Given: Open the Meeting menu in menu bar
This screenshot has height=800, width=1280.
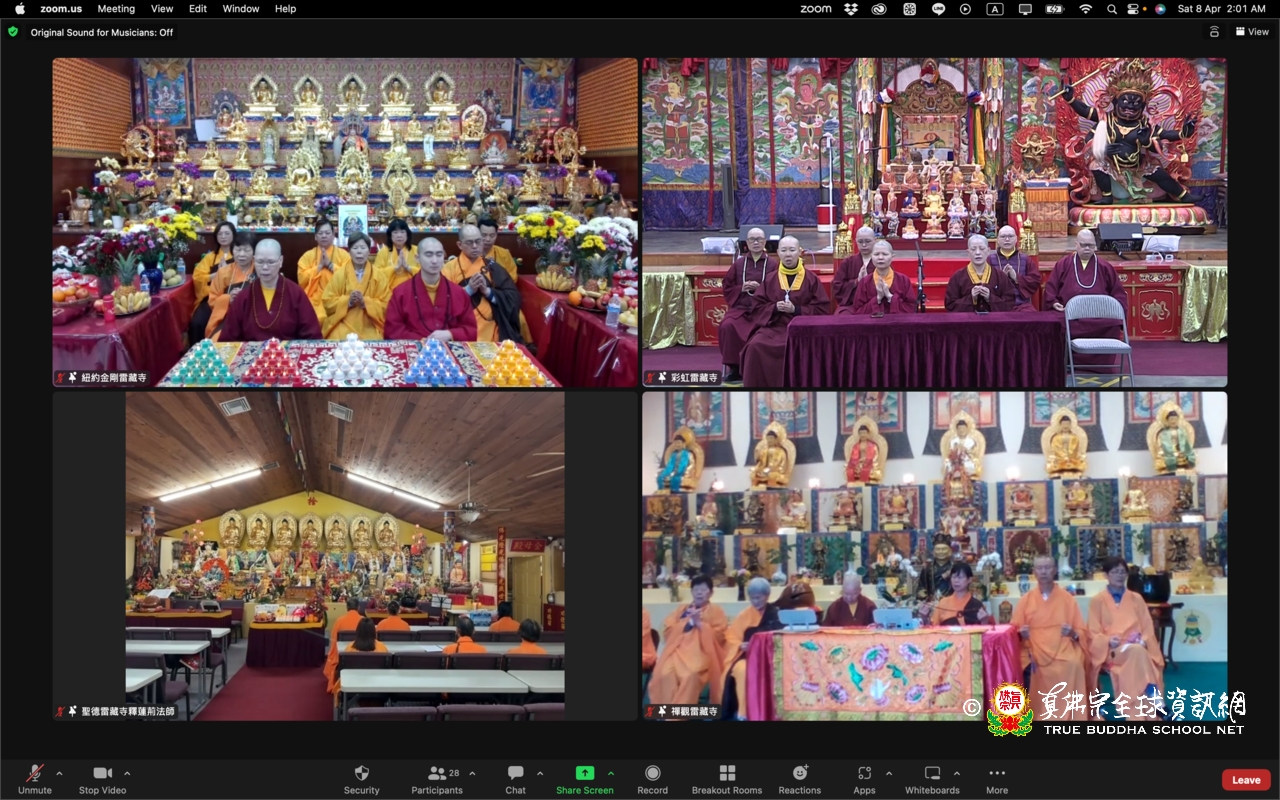Looking at the screenshot, I should (116, 9).
